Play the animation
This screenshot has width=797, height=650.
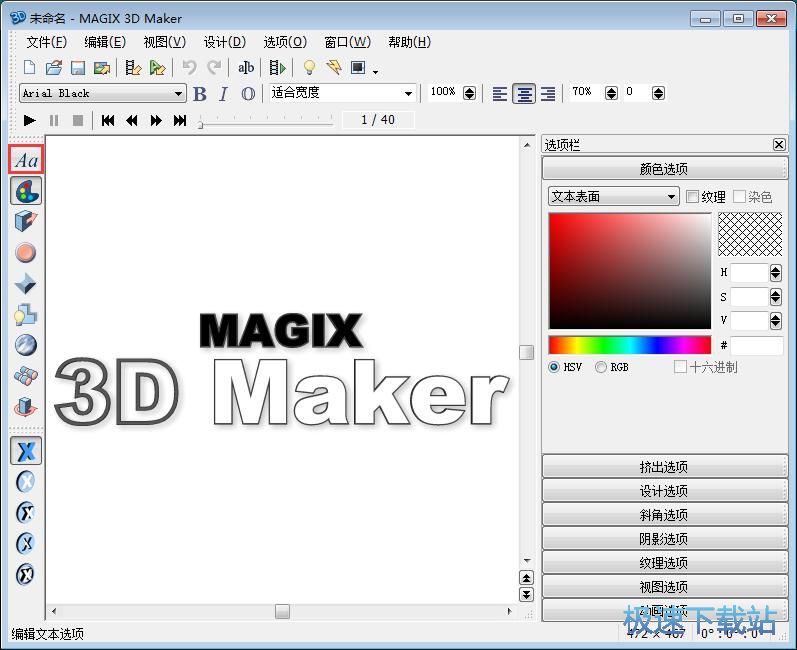pos(29,120)
